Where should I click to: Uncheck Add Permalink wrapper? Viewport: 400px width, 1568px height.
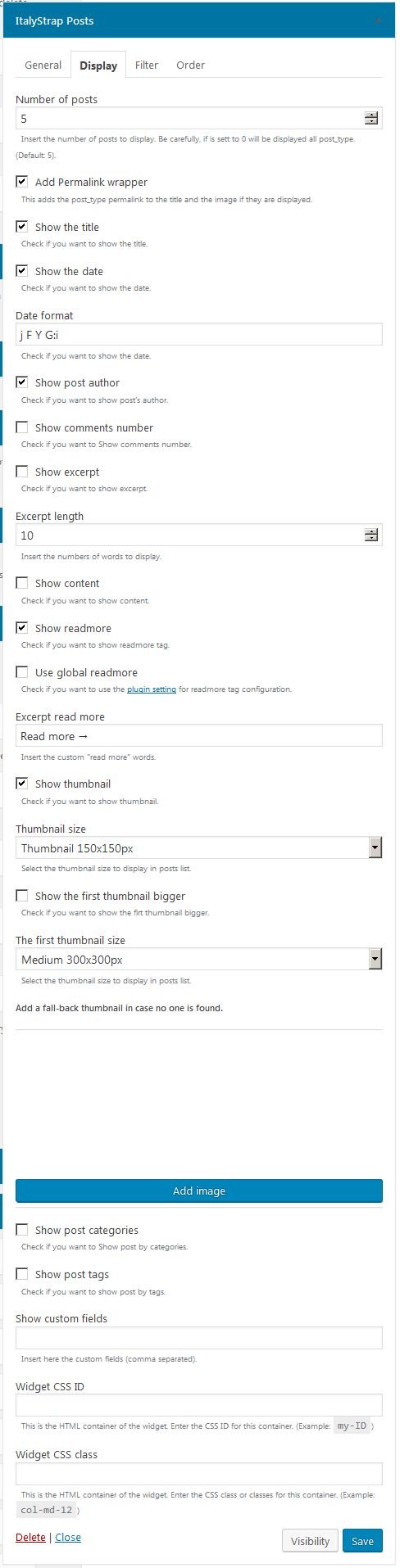click(22, 182)
